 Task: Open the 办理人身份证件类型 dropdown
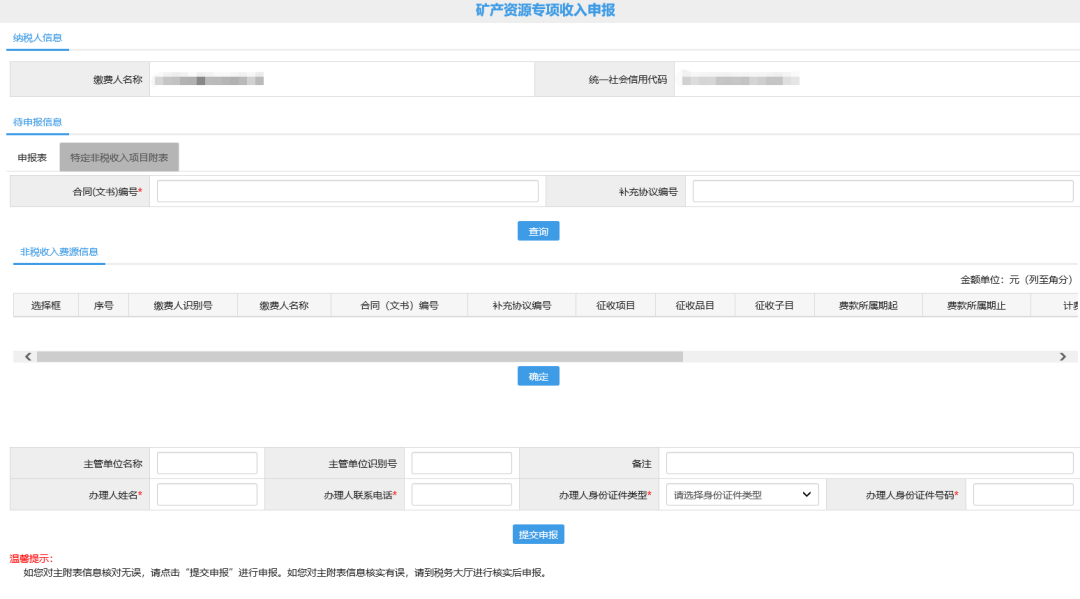click(742, 494)
